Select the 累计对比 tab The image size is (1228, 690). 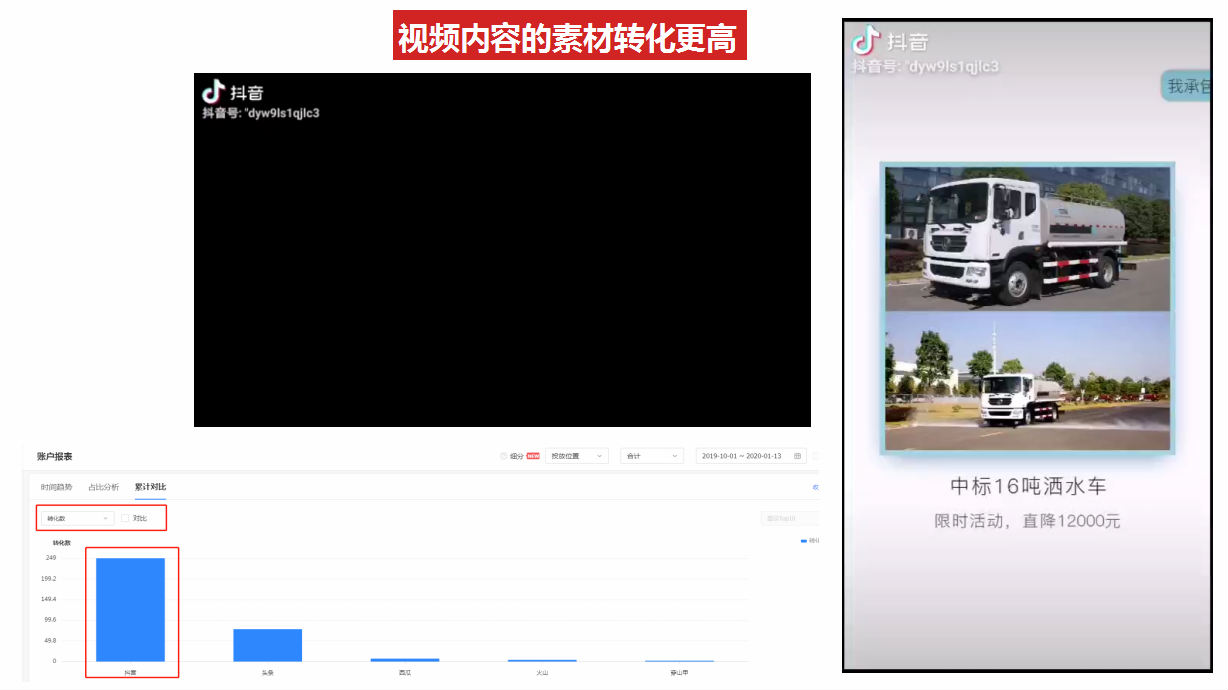coord(151,487)
